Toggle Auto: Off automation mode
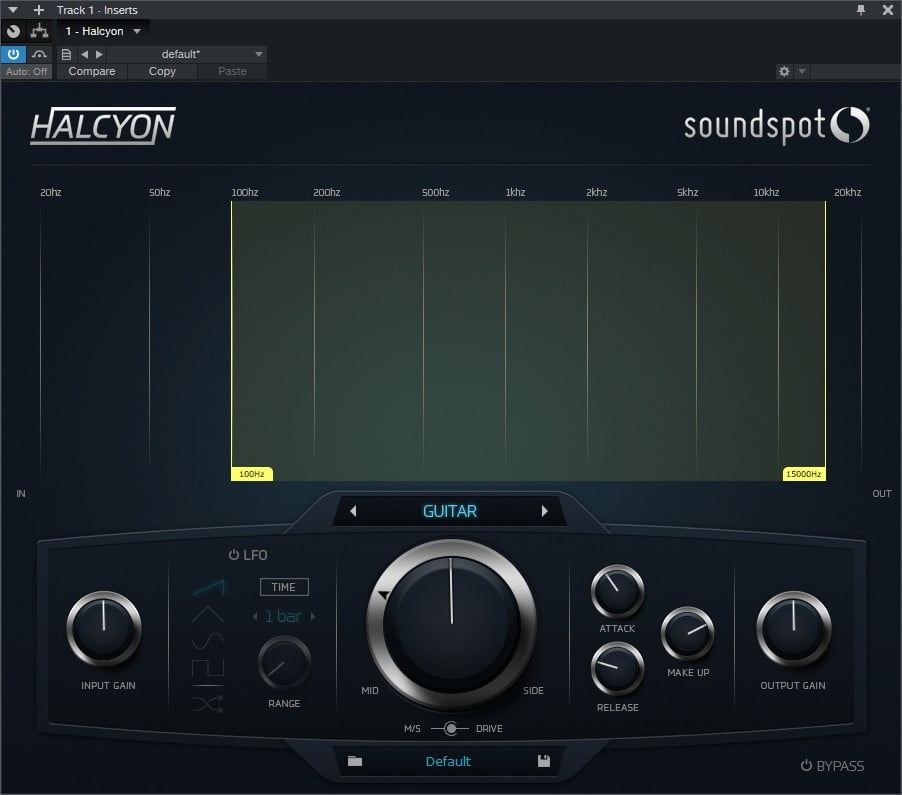The height and width of the screenshot is (795, 902). tap(26, 71)
